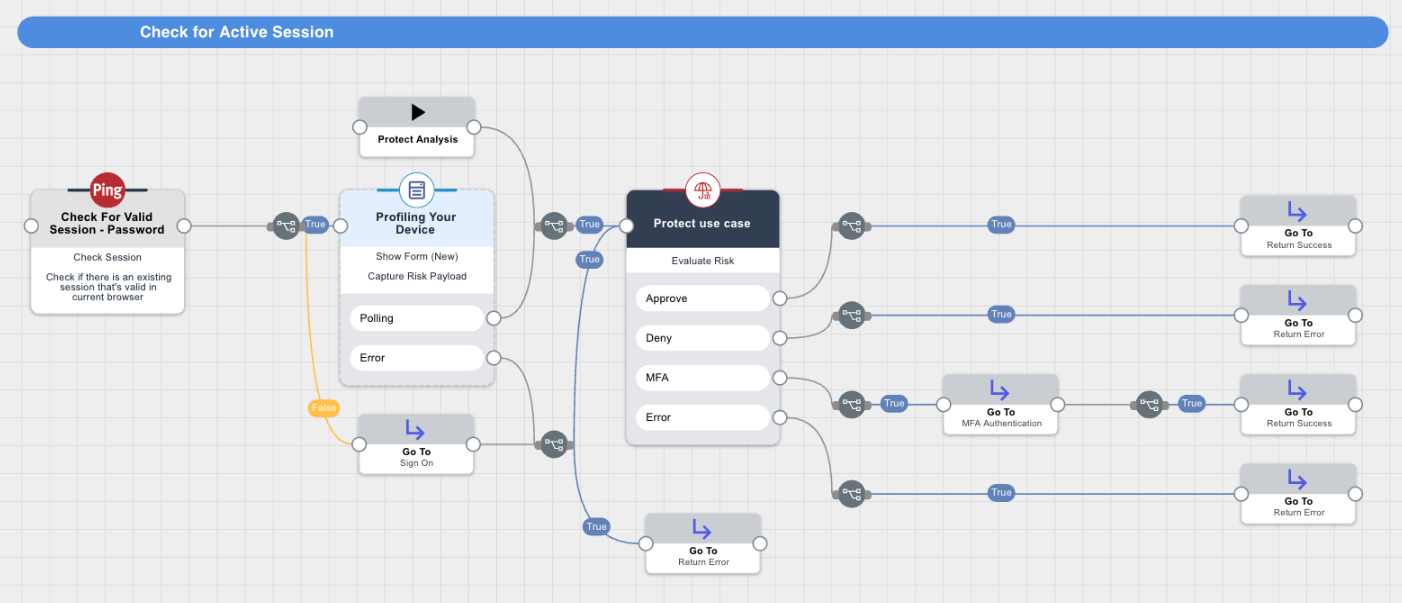The image size is (1402, 603).
Task: Select Error output of Profiling Your Device
Action: tap(416, 358)
